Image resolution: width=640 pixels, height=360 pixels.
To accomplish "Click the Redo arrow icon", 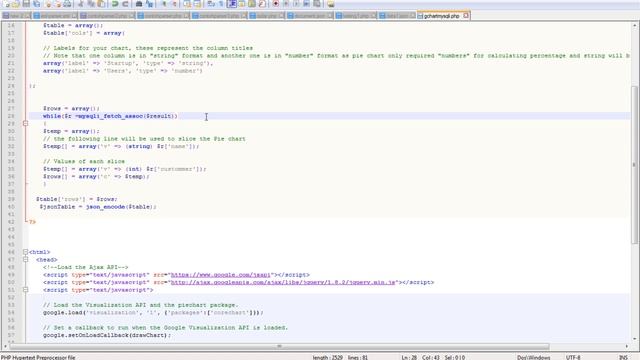I will click(125, 4).
